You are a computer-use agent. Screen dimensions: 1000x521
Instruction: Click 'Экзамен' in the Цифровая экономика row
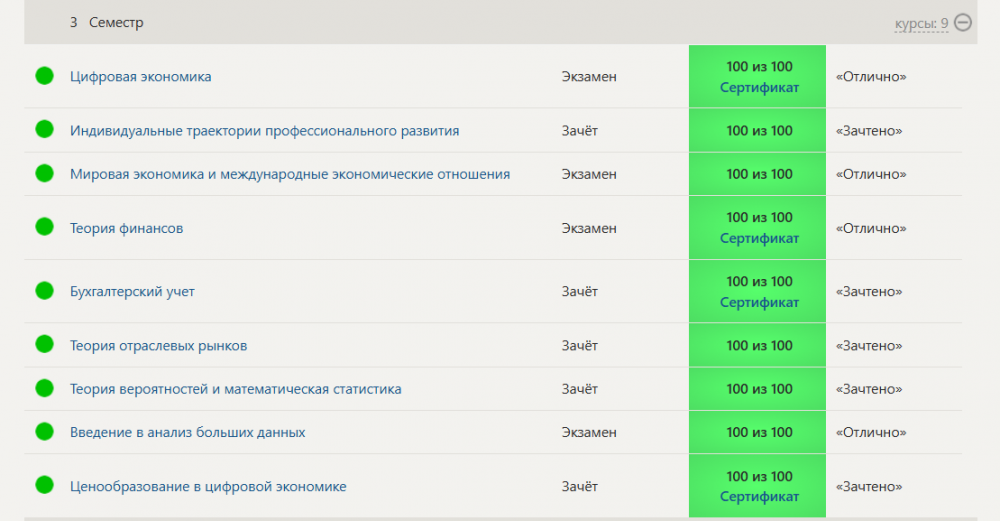[589, 77]
